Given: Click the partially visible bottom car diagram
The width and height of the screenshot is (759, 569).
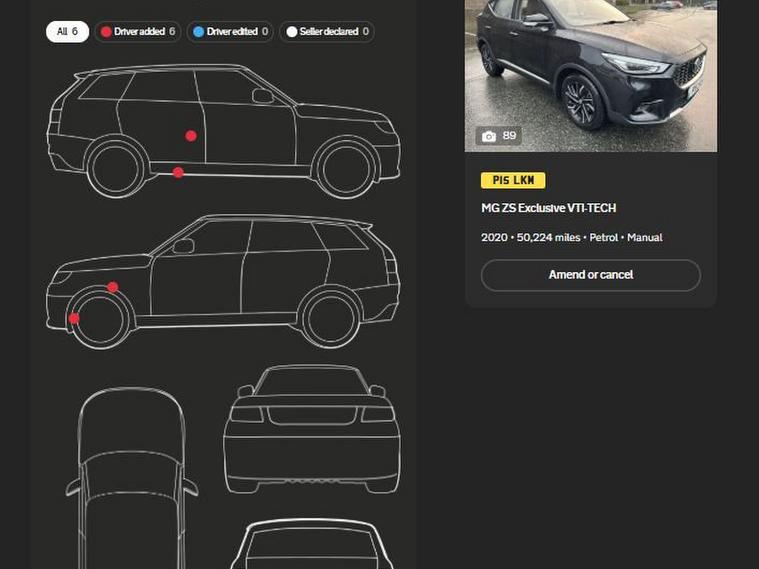Looking at the screenshot, I should (x=311, y=545).
